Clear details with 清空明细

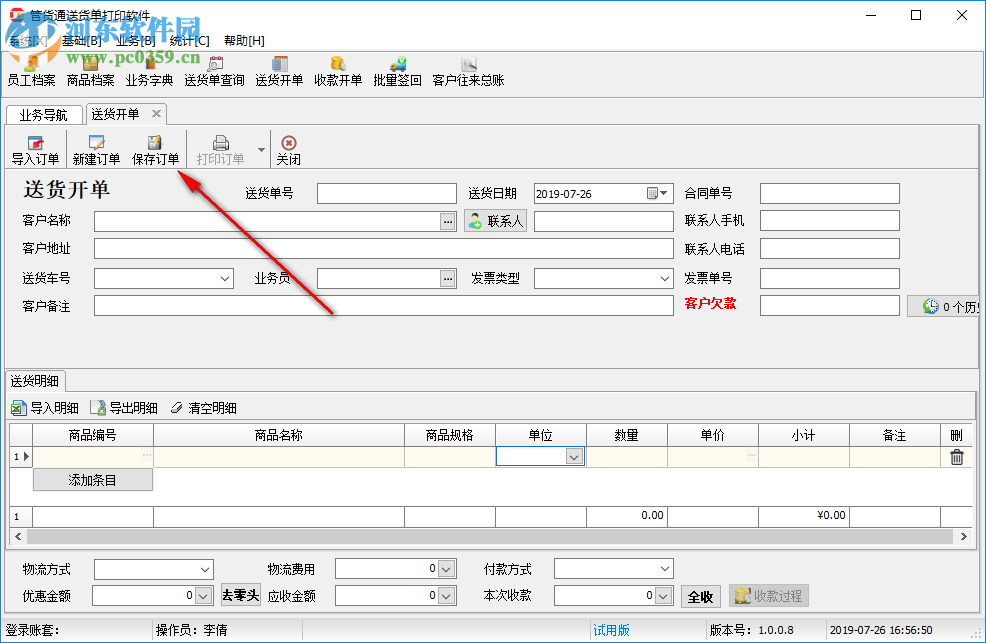(x=204, y=408)
